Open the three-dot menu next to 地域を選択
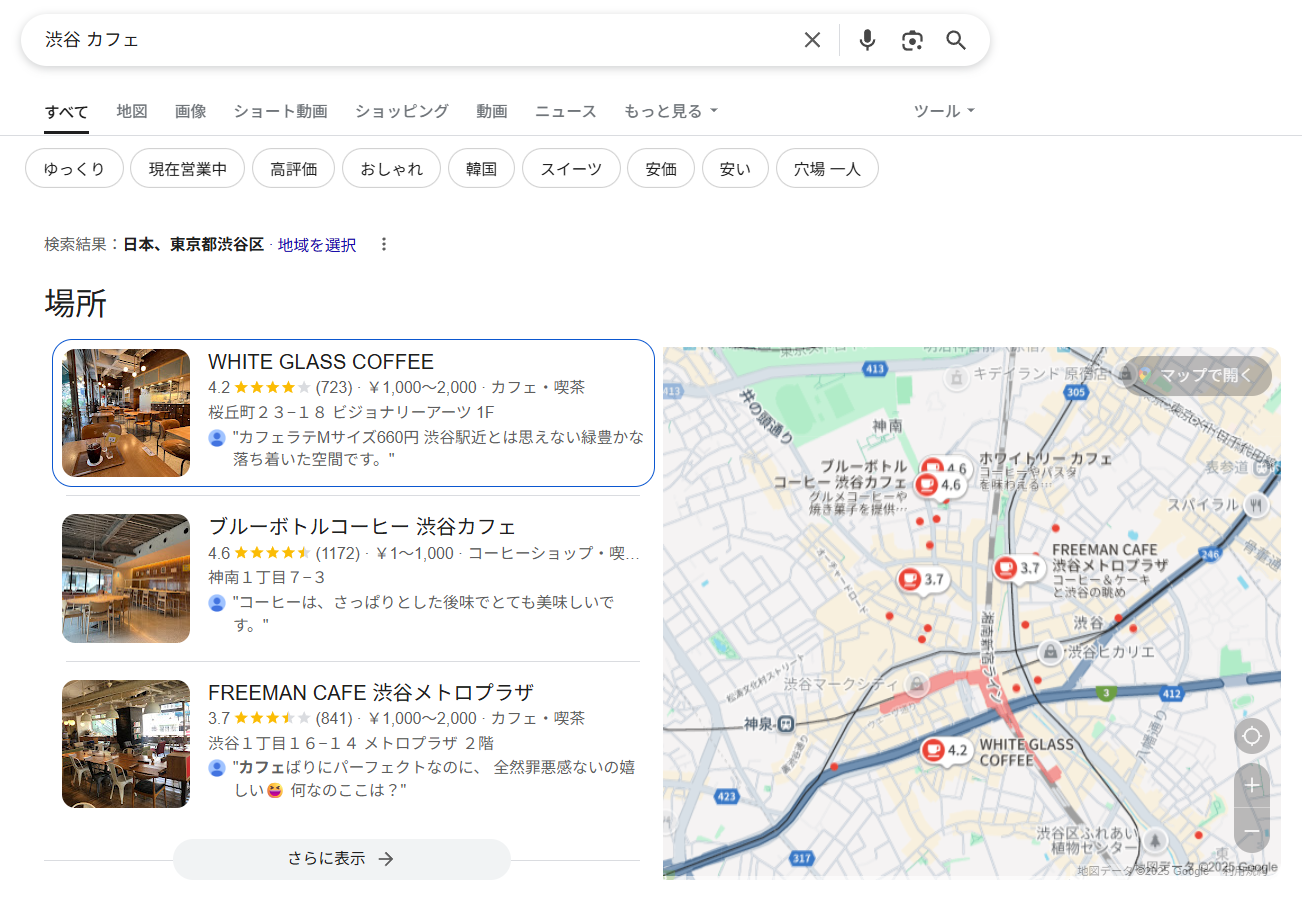This screenshot has height=902, width=1302. point(384,244)
